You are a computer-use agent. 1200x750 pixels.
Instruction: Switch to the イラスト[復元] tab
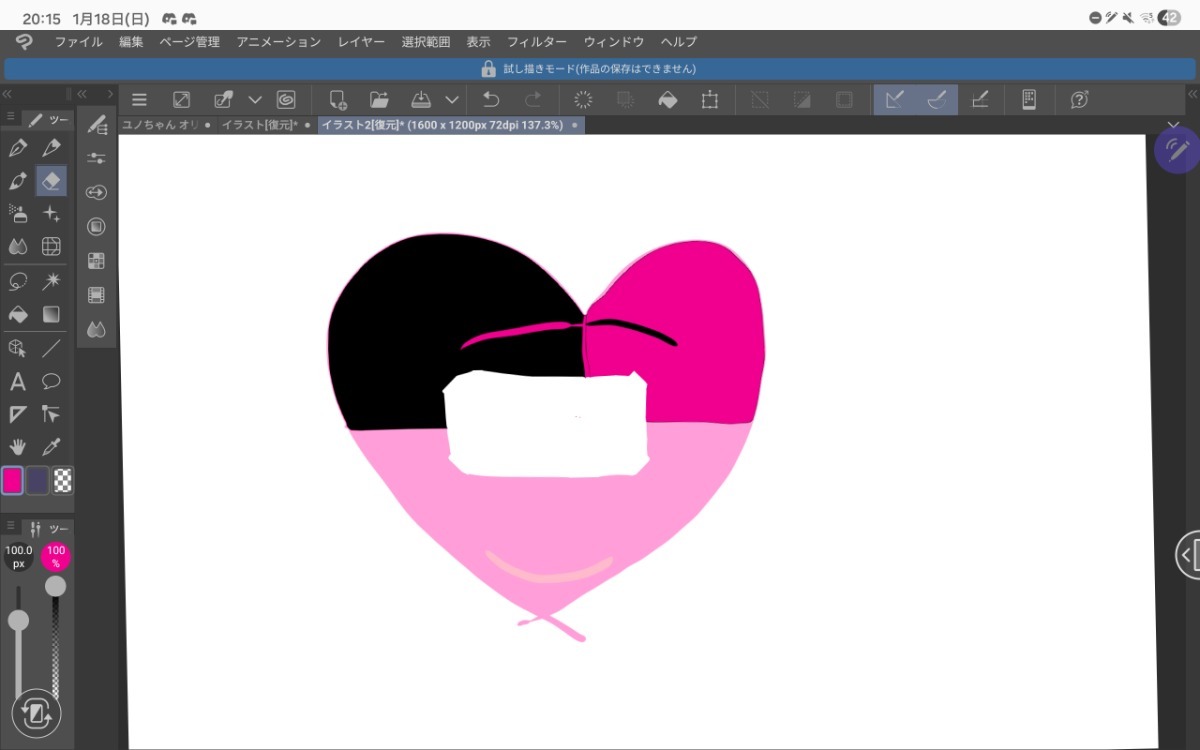tap(259, 125)
